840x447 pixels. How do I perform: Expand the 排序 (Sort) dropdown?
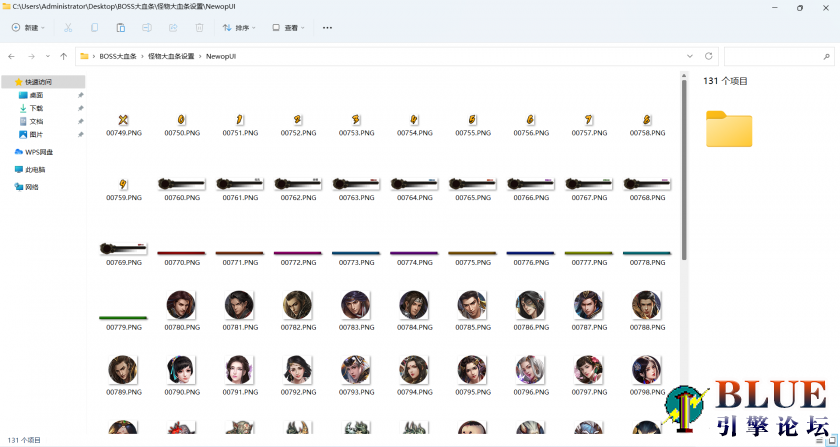pyautogui.click(x=238, y=28)
